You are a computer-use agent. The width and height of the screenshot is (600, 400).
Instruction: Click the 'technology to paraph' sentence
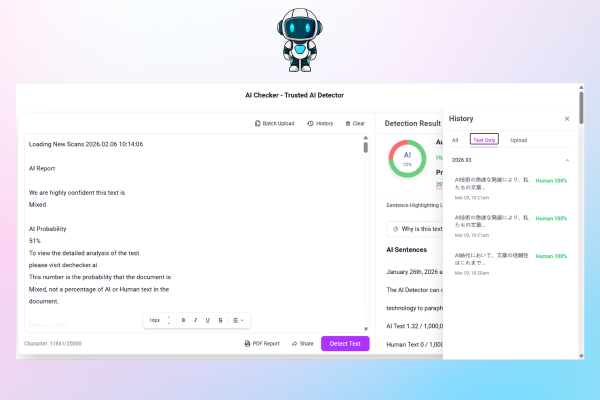point(414,308)
